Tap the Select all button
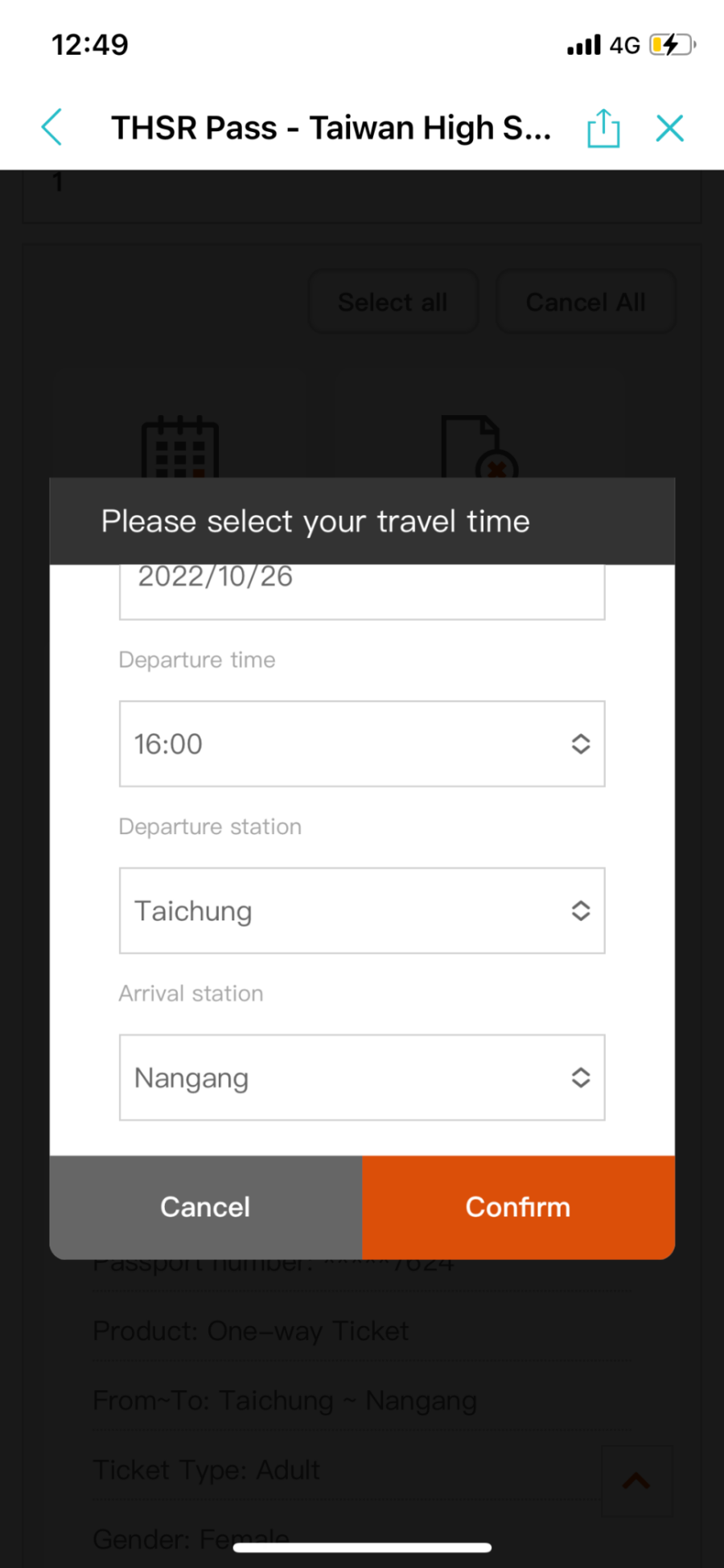Image resolution: width=724 pixels, height=1568 pixels. tap(393, 302)
